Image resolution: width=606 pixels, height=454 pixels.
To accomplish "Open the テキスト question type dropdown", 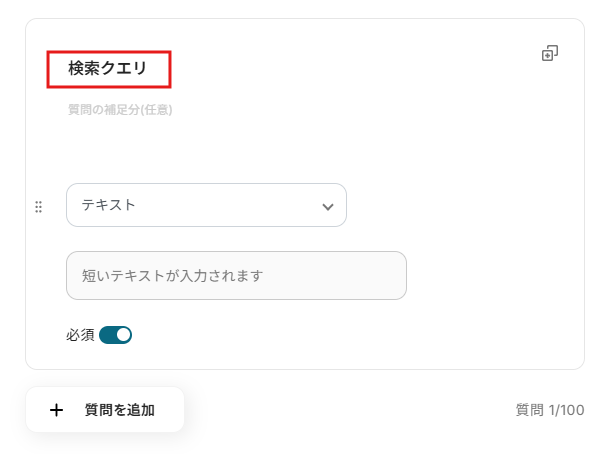I will 206,205.
